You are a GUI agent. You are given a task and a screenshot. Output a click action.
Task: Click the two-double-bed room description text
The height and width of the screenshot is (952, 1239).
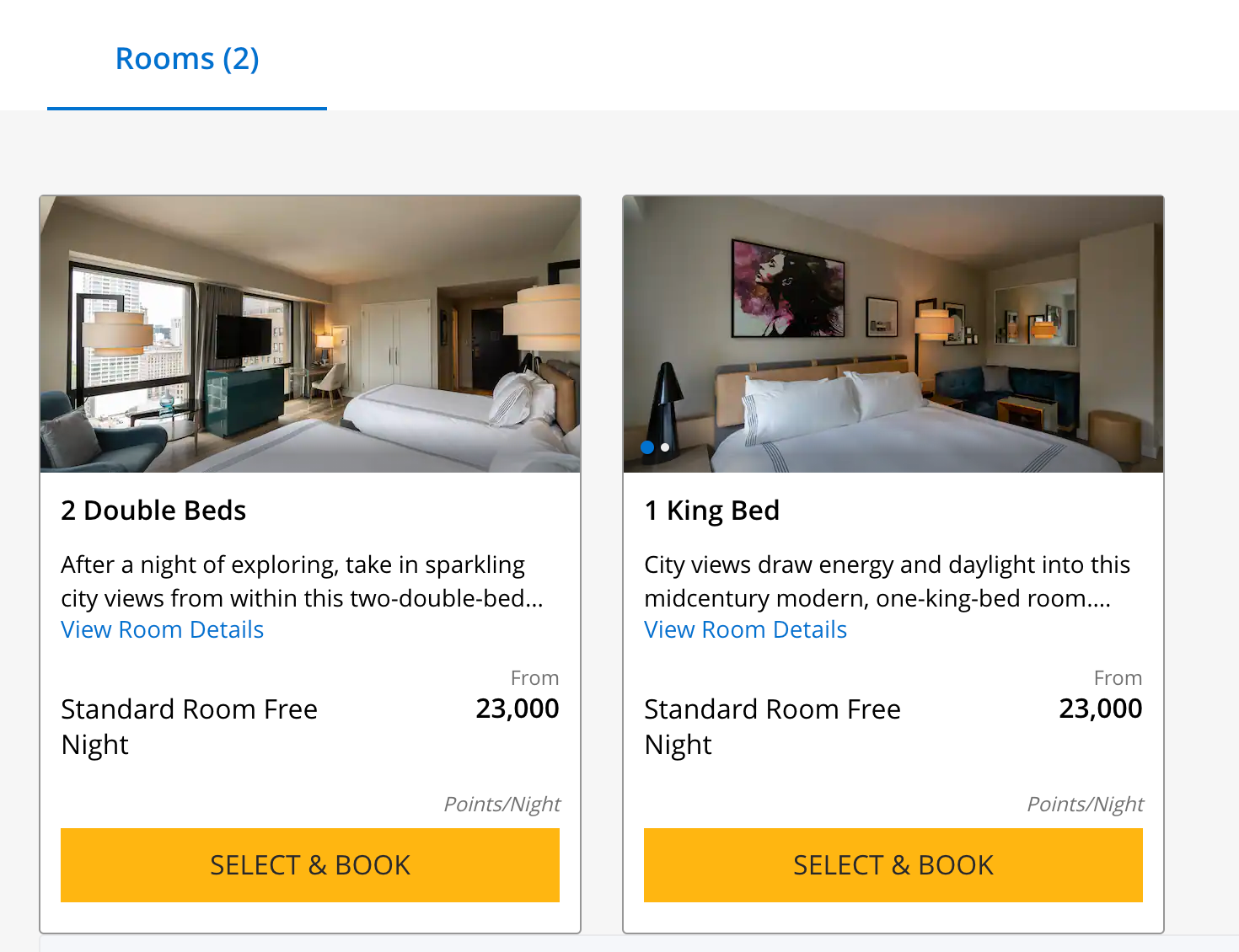(302, 581)
